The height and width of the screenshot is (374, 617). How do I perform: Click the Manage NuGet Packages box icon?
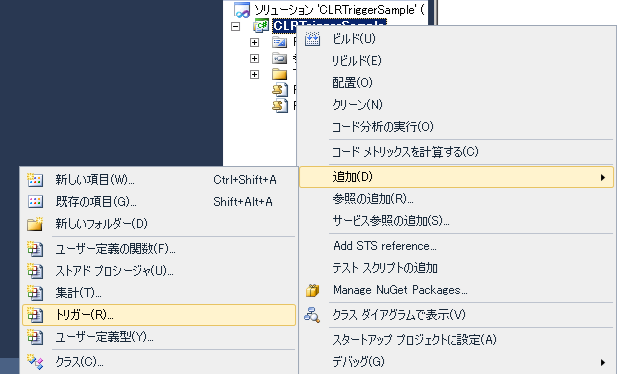coord(312,290)
